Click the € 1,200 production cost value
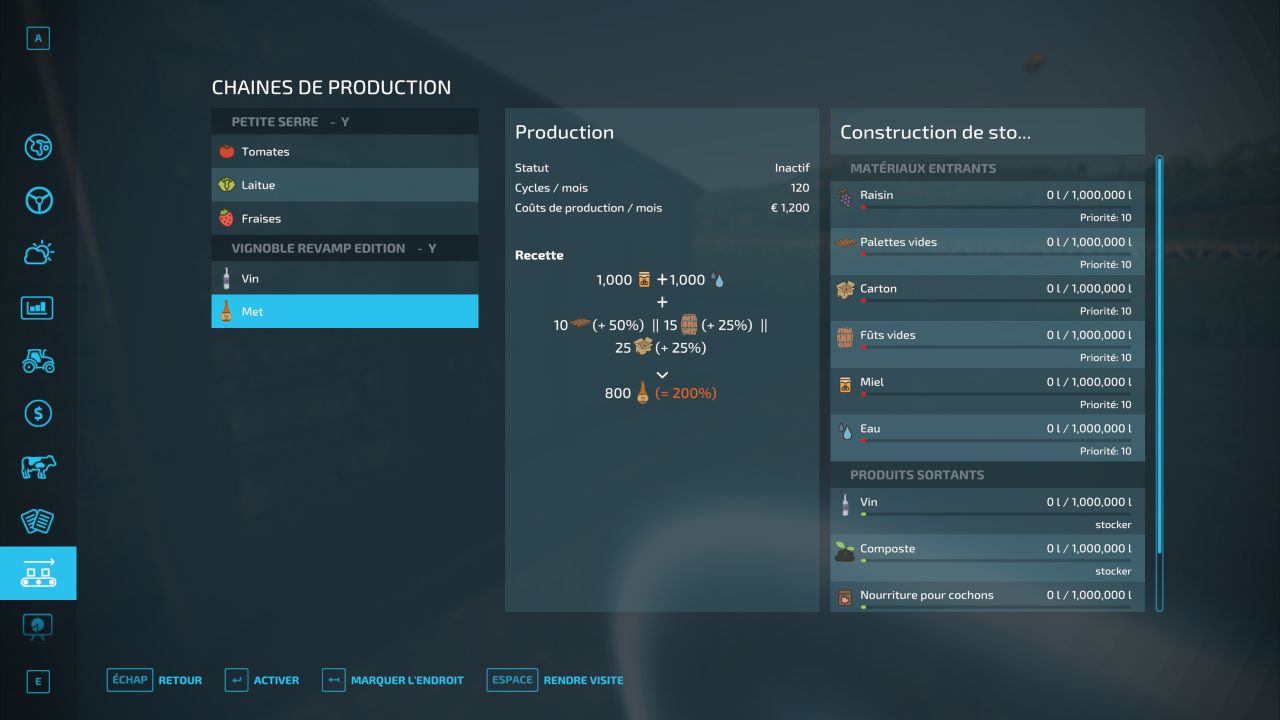 790,208
